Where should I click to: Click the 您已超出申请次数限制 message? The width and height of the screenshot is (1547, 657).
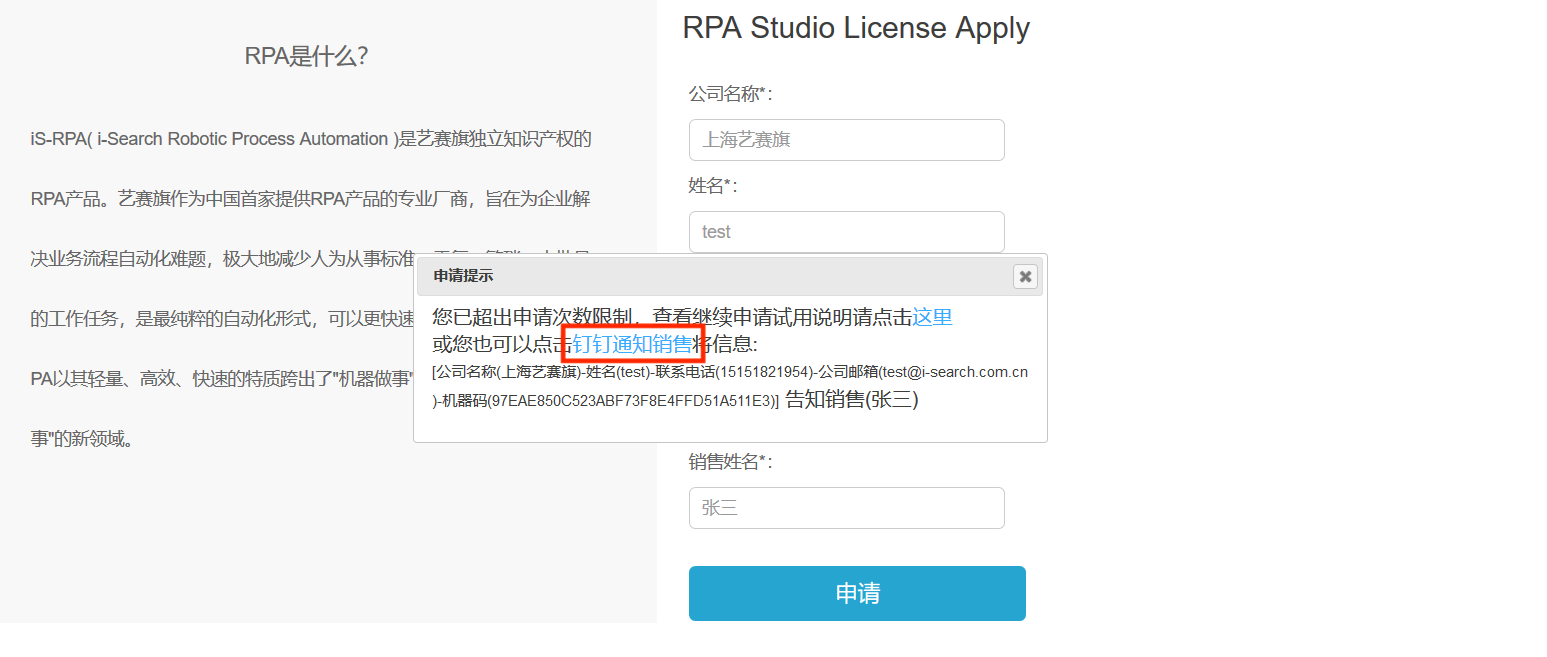(x=533, y=318)
